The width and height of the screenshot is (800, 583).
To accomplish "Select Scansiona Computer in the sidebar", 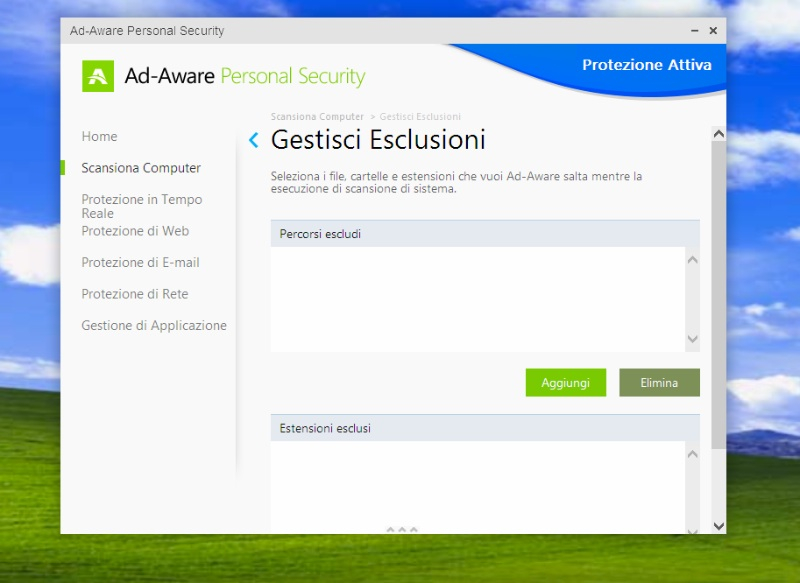I will [141, 168].
